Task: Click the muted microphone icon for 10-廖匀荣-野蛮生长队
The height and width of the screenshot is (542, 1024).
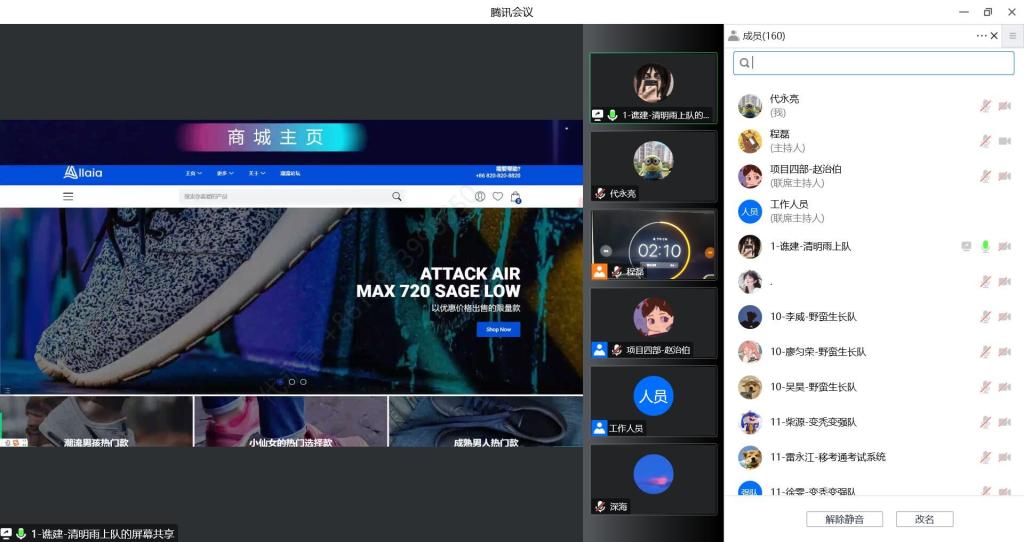Action: point(985,352)
